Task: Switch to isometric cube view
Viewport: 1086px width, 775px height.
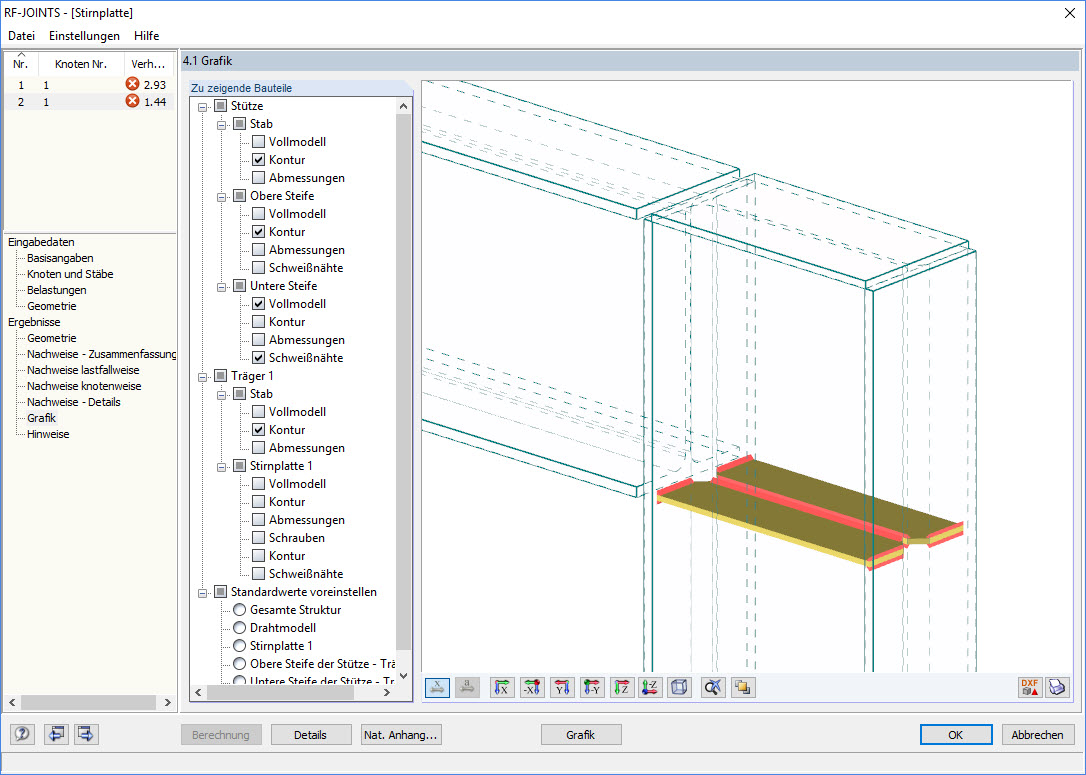Action: click(x=680, y=688)
